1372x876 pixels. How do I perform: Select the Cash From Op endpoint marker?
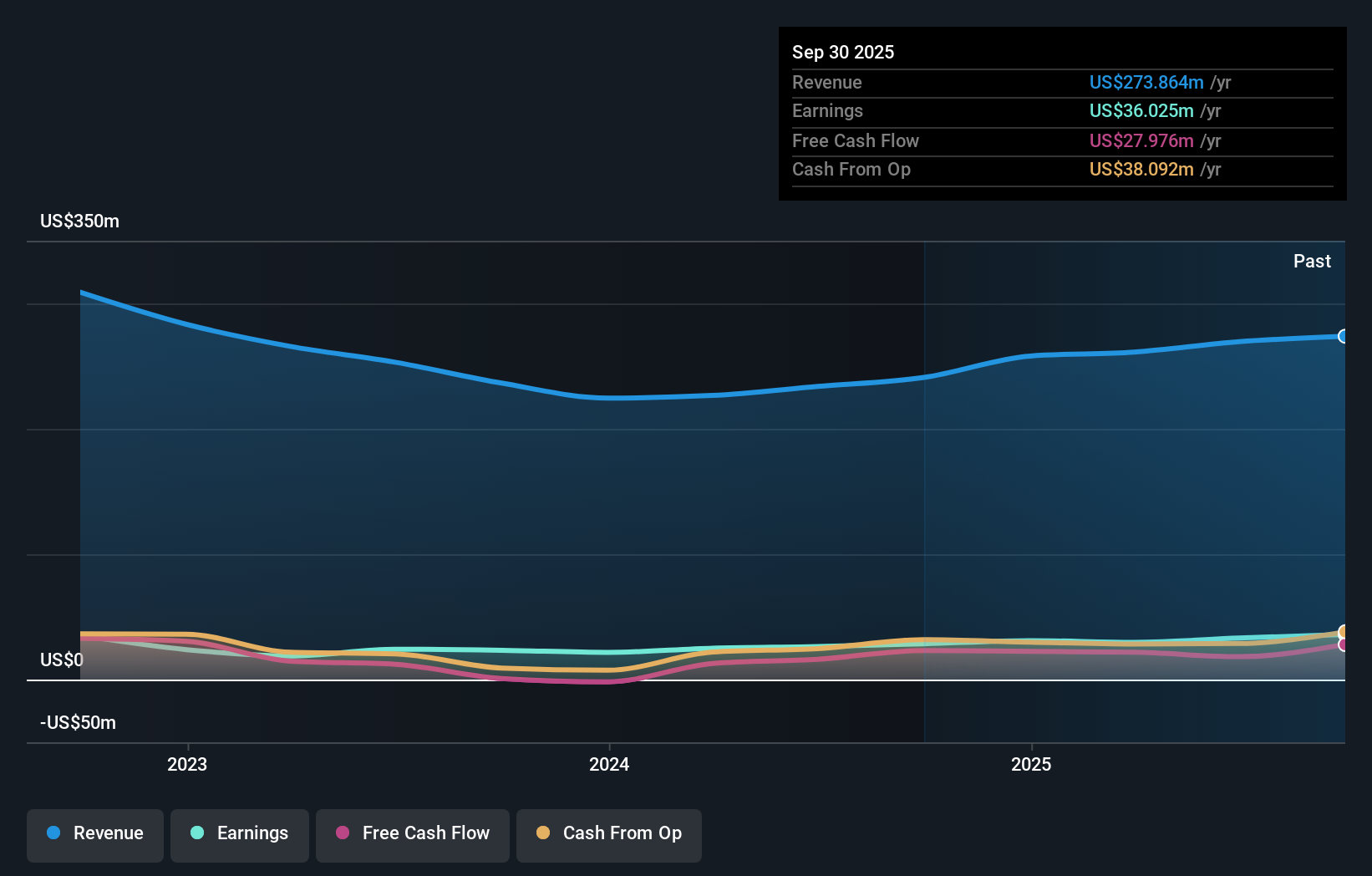tap(1342, 631)
